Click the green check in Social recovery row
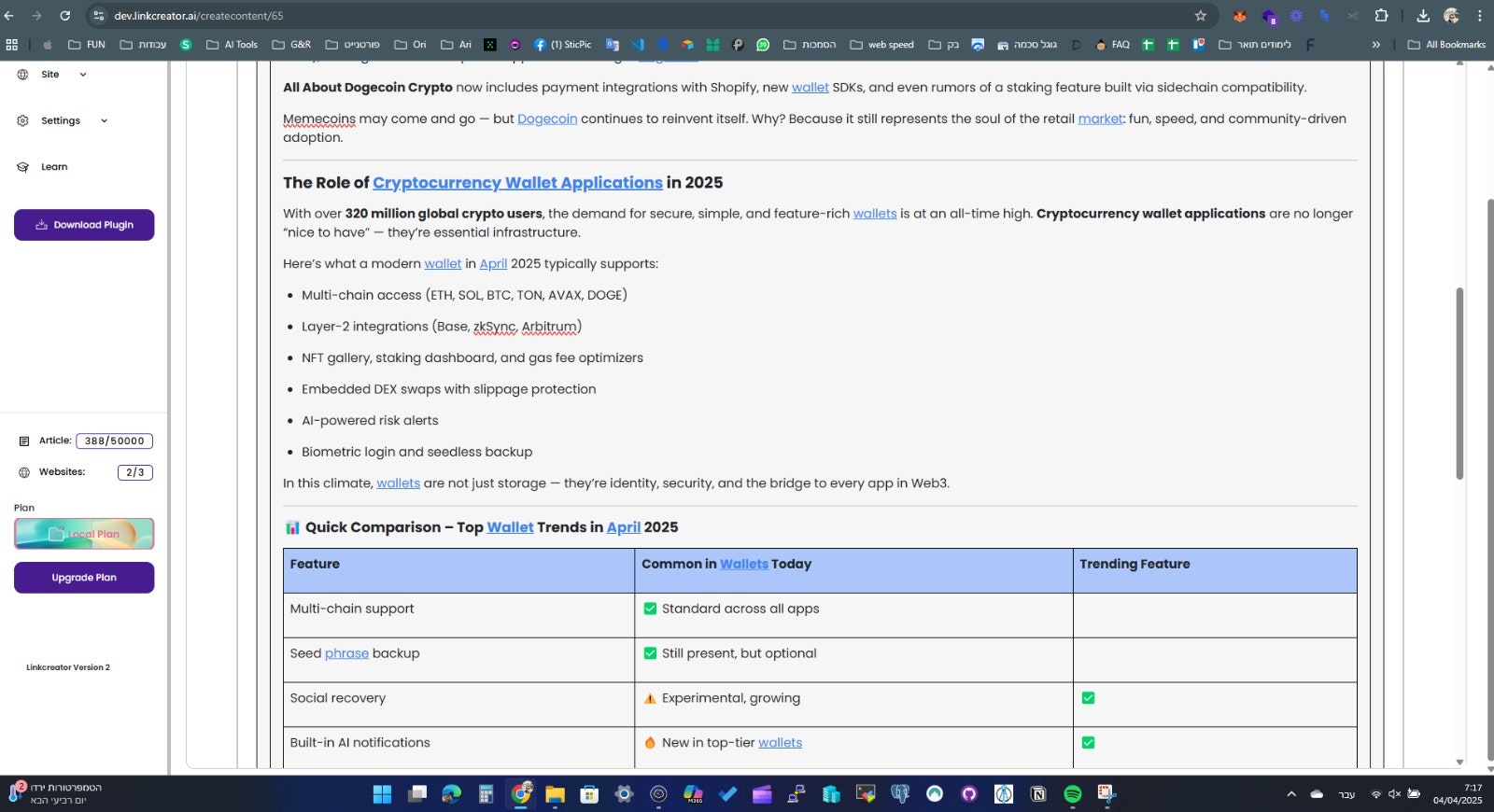Viewport: 1494px width, 812px height. 1088,698
